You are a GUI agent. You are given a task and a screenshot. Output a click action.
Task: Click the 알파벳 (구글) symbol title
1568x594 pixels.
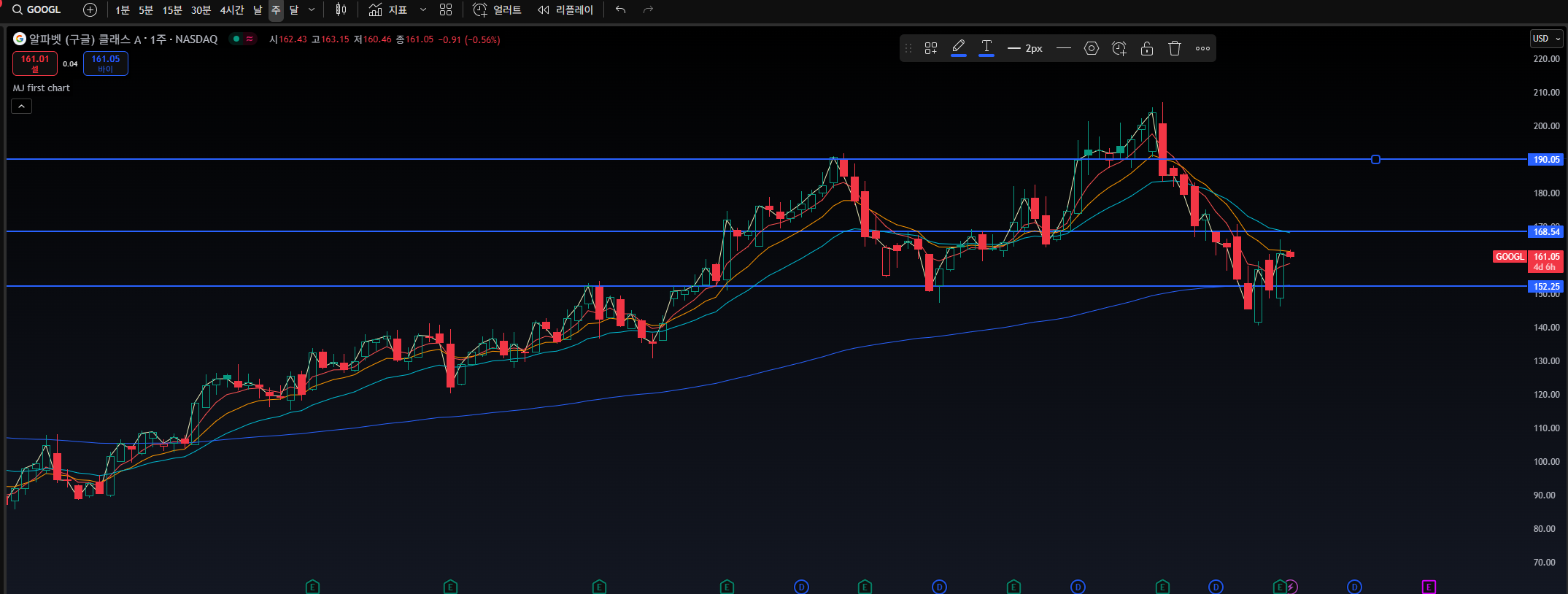point(123,39)
